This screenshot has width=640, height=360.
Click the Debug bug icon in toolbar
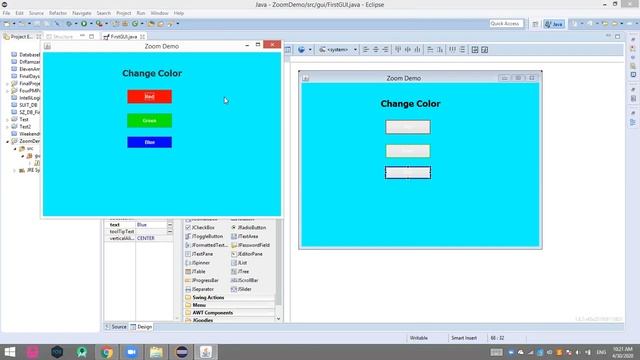click(69, 24)
